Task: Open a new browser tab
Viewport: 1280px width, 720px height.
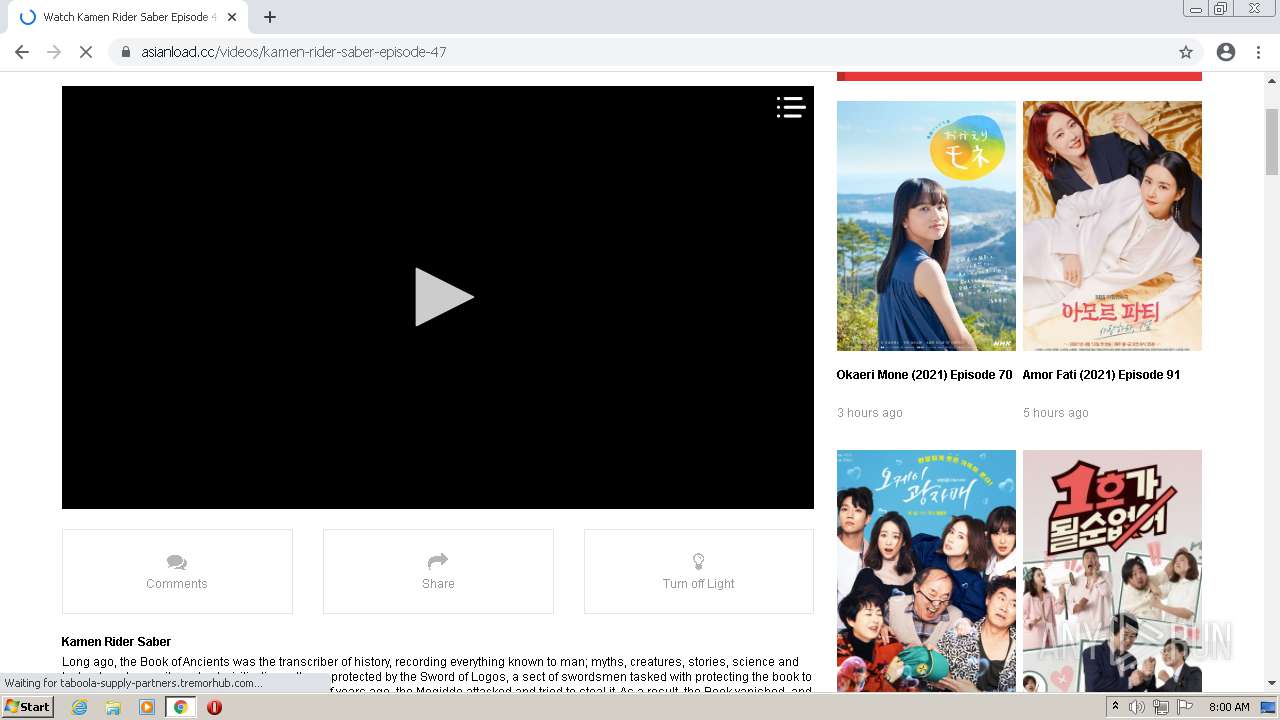Action: 270,17
